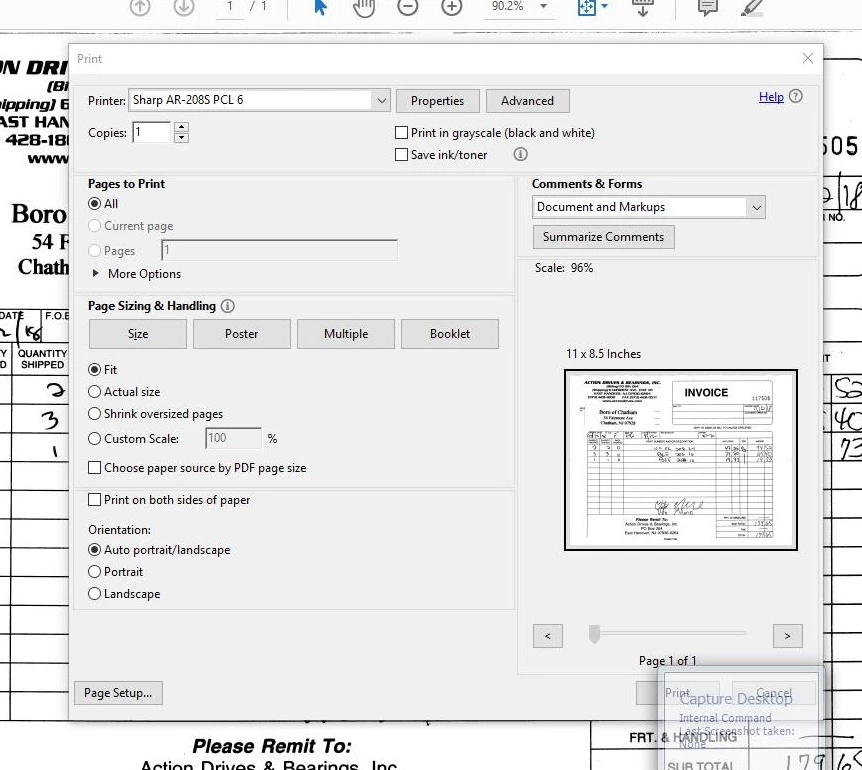Go to next page arrow in toolbar
The height and width of the screenshot is (770, 862).
[x=184, y=7]
